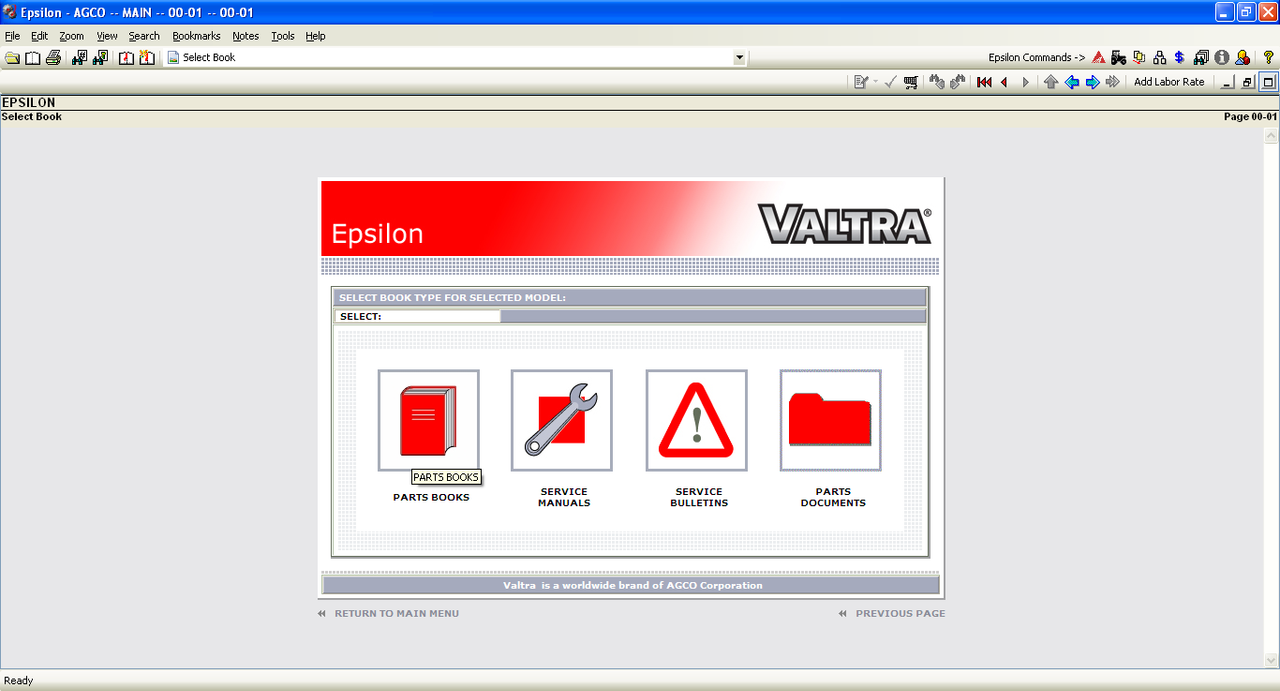Go to previous page red left triangle
Viewport: 1280px width, 691px height.
[1004, 82]
